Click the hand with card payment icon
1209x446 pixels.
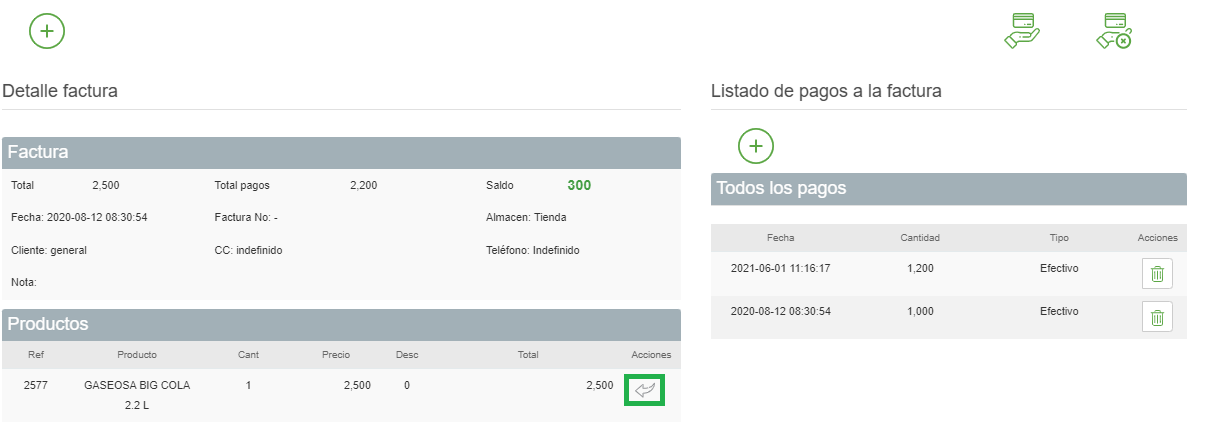[1022, 30]
